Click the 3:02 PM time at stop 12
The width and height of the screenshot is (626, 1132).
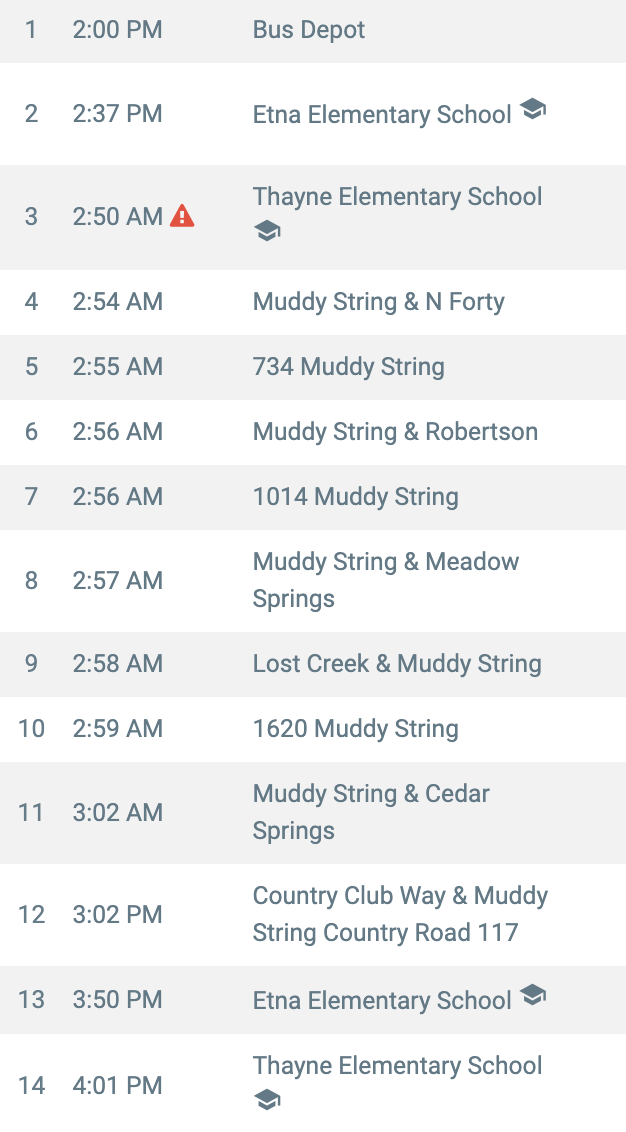(118, 915)
